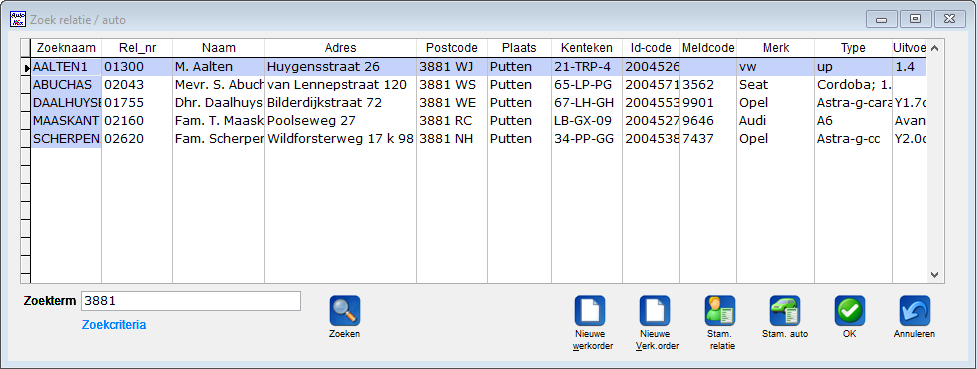977x369 pixels.
Task: Click the Type column header
Action: [x=854, y=48]
